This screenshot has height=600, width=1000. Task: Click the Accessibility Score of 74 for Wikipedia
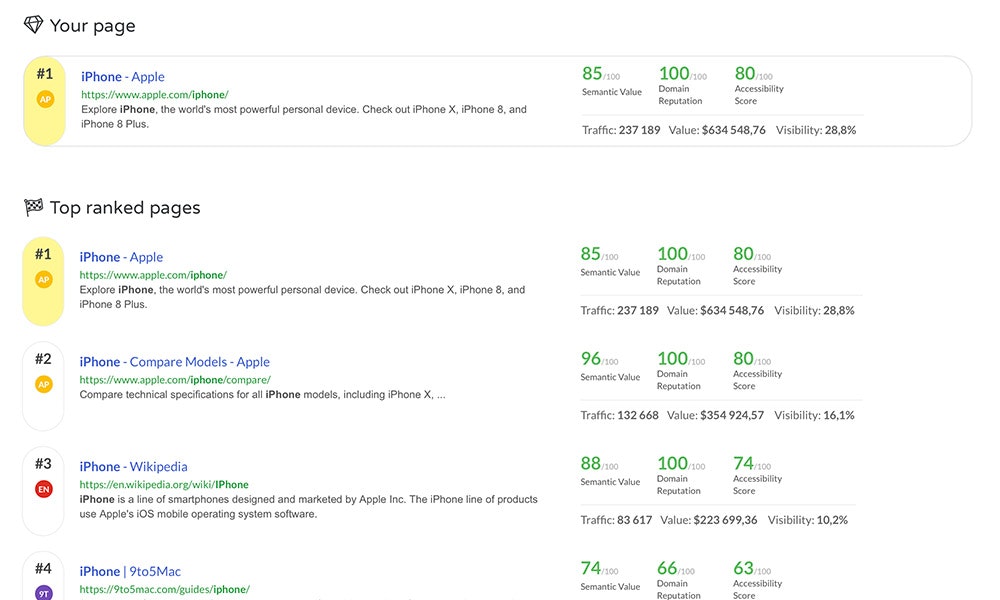[x=743, y=464]
